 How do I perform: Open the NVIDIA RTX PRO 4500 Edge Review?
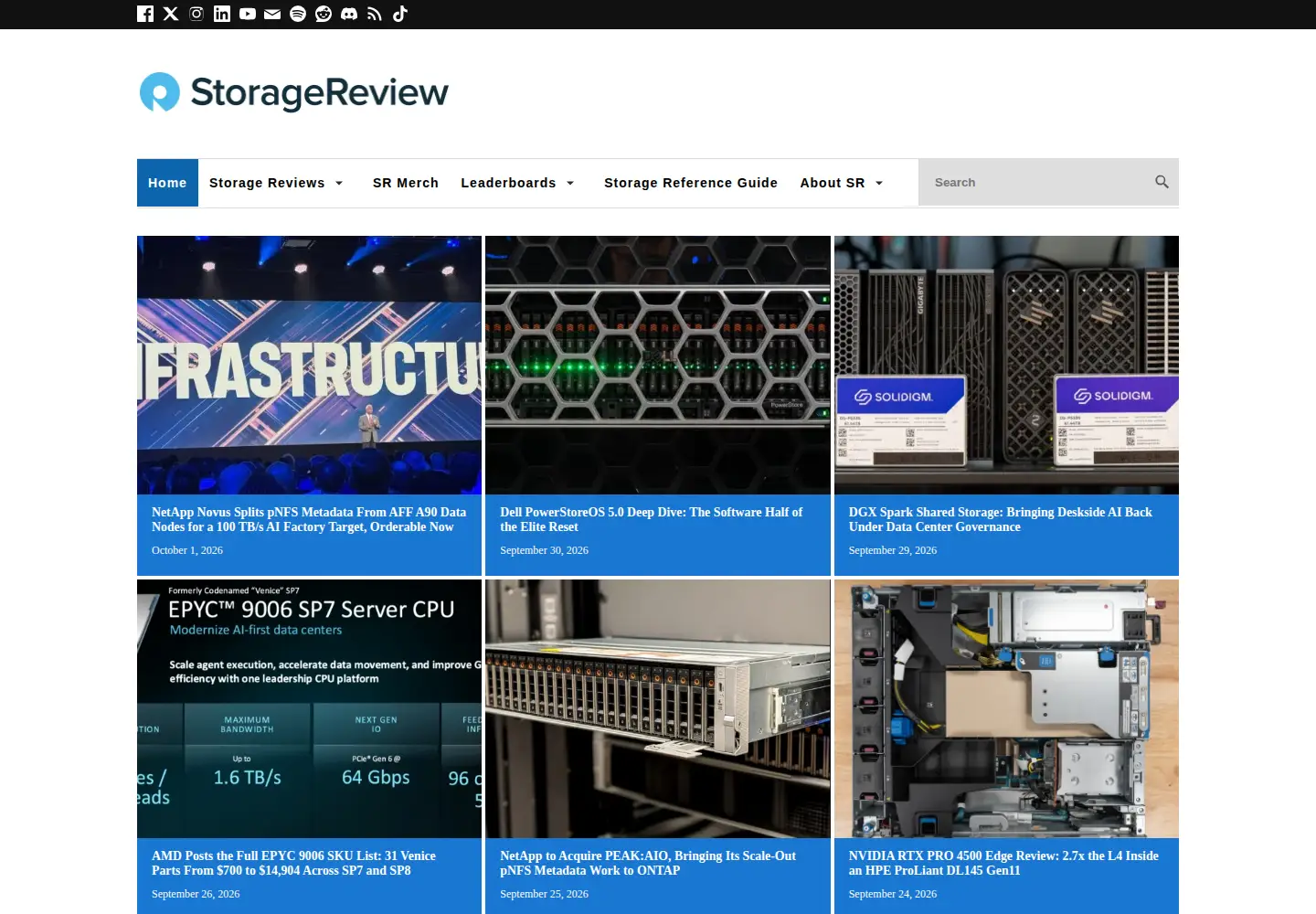(x=1003, y=863)
